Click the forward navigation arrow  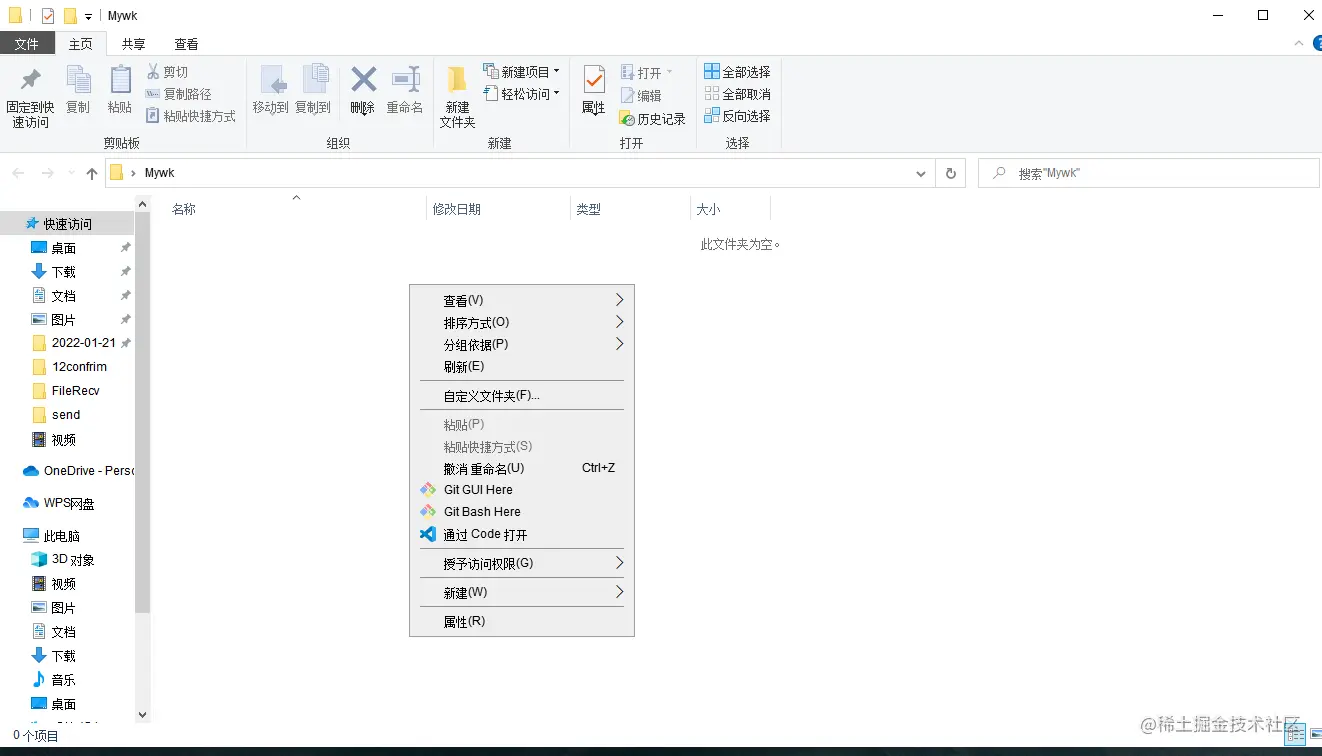pyautogui.click(x=47, y=173)
